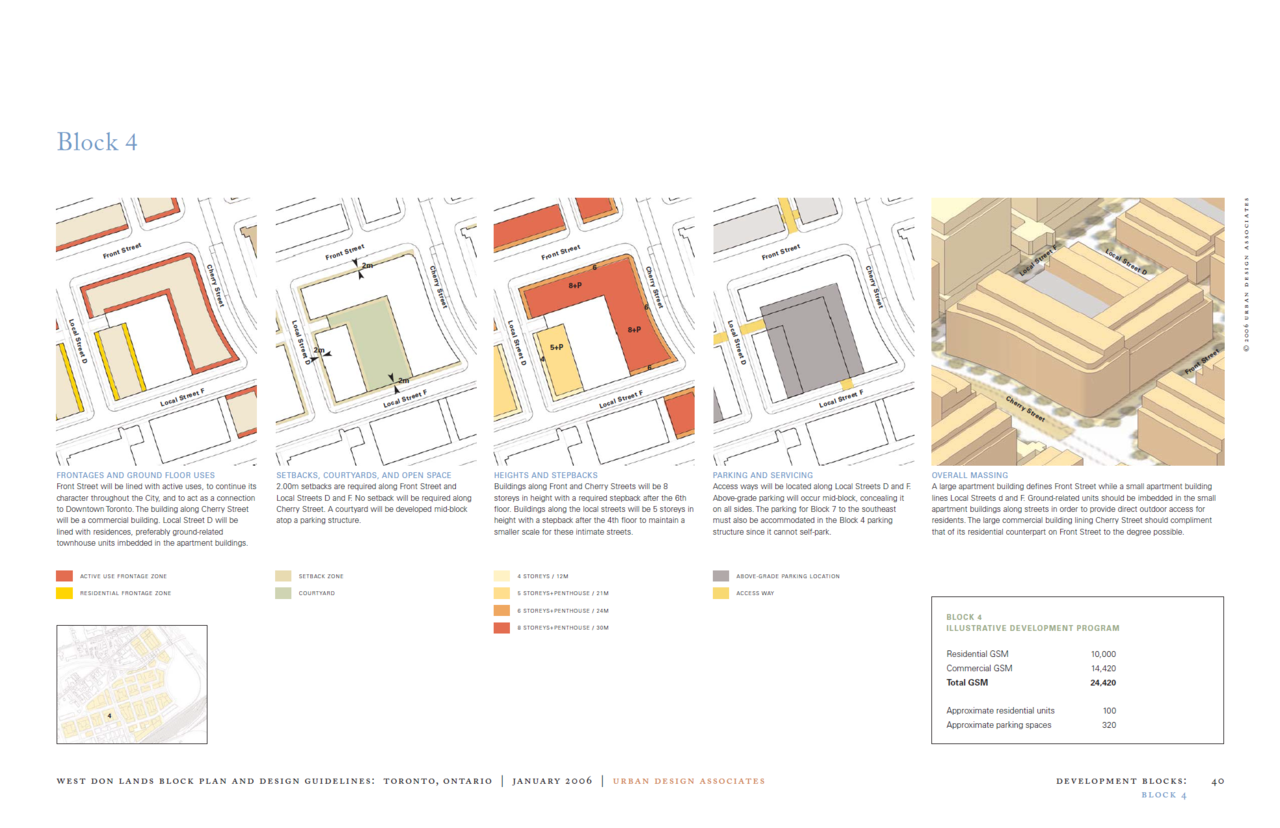Open the Parking and Servicing map
The height and width of the screenshot is (828, 1280).
[x=813, y=331]
